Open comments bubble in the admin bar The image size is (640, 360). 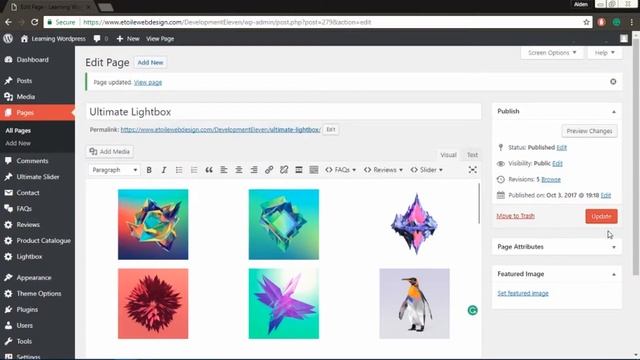(x=100, y=39)
